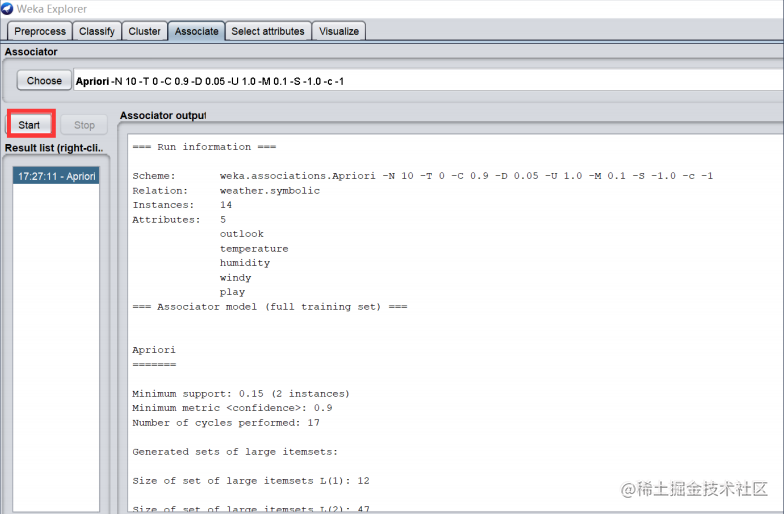Open the Select attributes tab
Screen dimensions: 784x514
point(268,31)
